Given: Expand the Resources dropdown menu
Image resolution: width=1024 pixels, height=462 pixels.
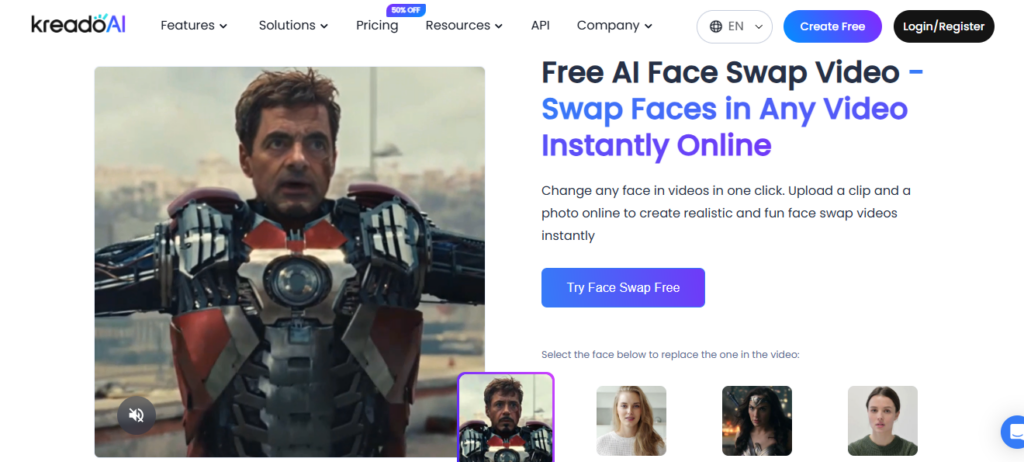Looking at the screenshot, I should [x=464, y=25].
